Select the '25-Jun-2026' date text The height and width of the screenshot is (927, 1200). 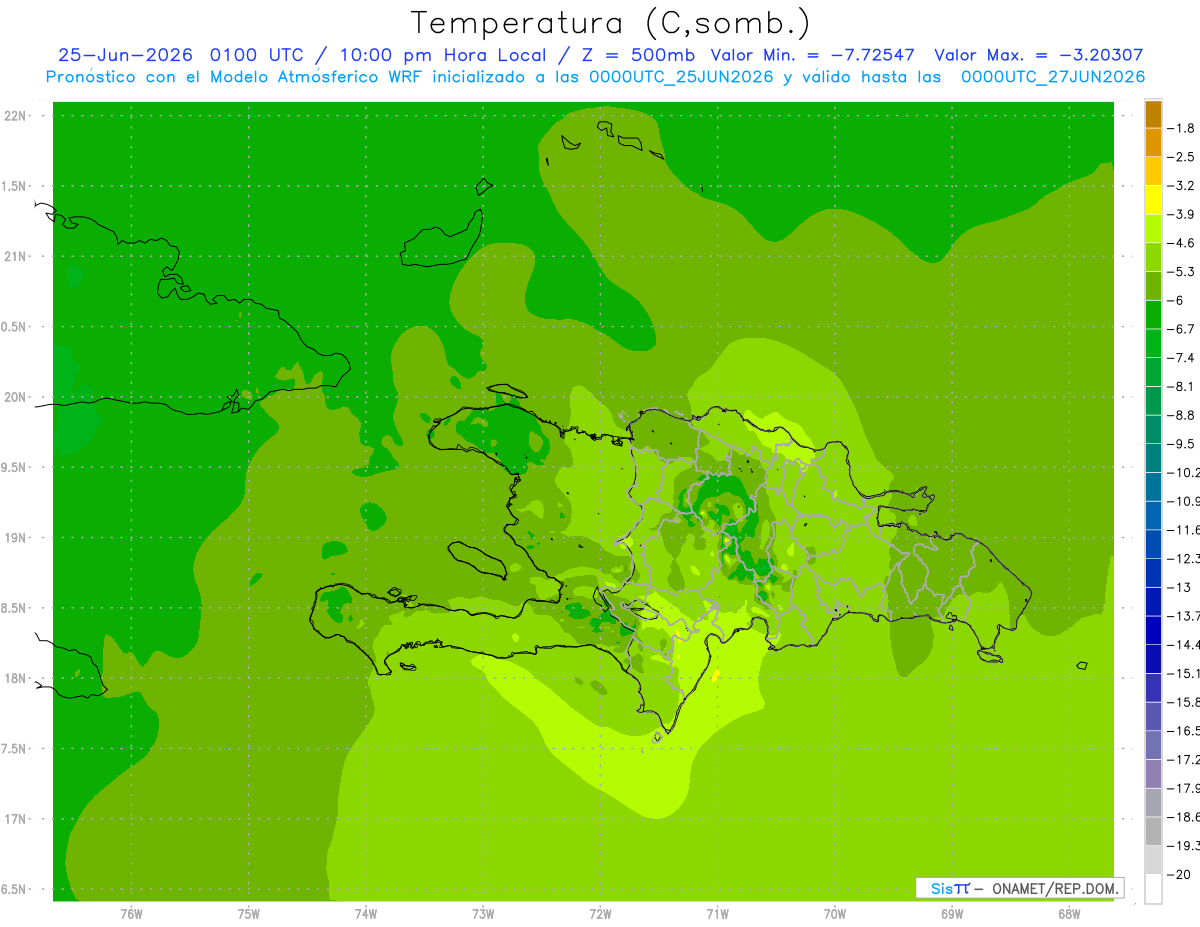coord(127,55)
